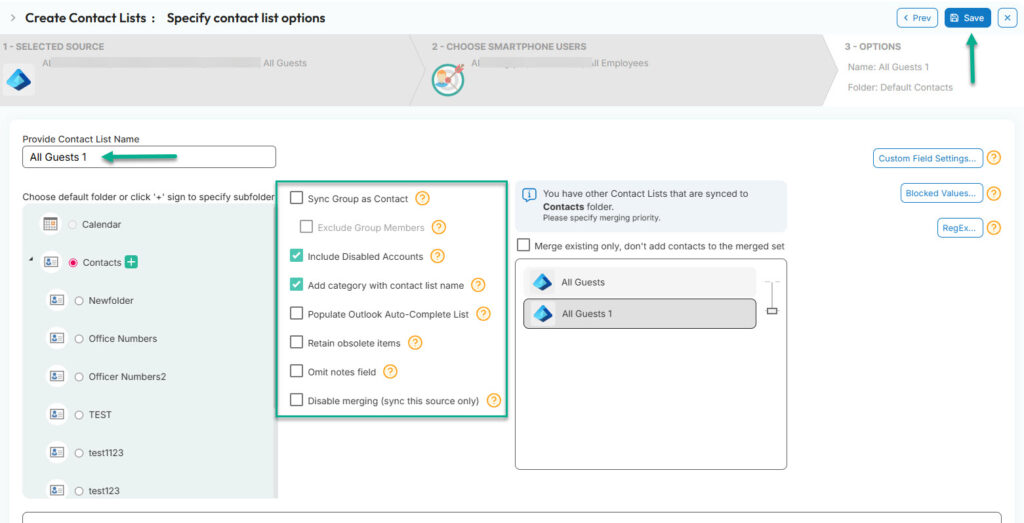Viewport: 1024px width, 523px height.
Task: Open Blocked Values dialog
Action: (941, 193)
